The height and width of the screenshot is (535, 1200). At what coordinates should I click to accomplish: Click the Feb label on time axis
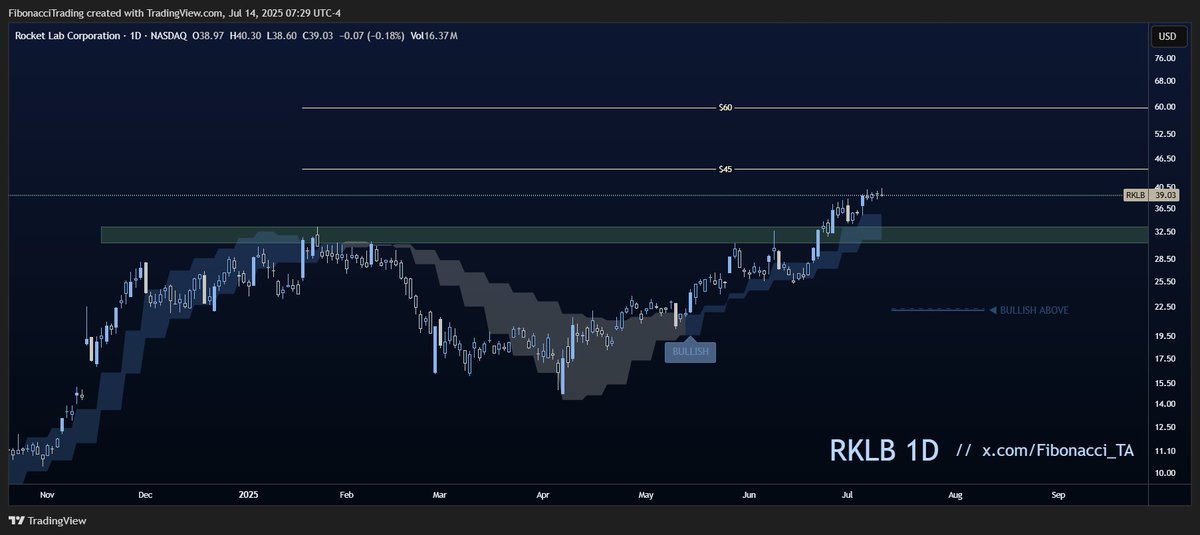347,495
